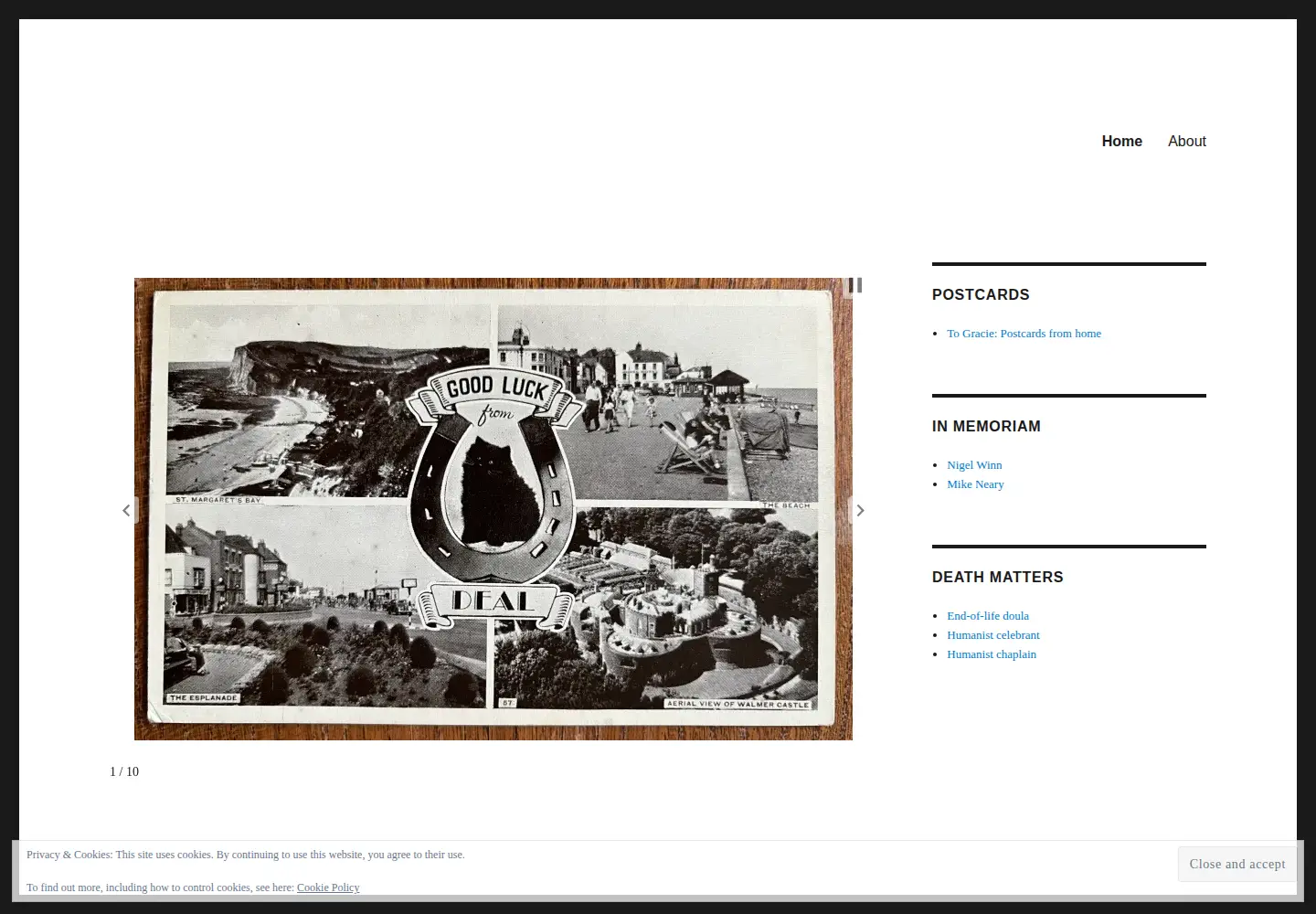Pause the postcard slideshow
Image resolution: width=1316 pixels, height=914 pixels.
click(x=855, y=285)
